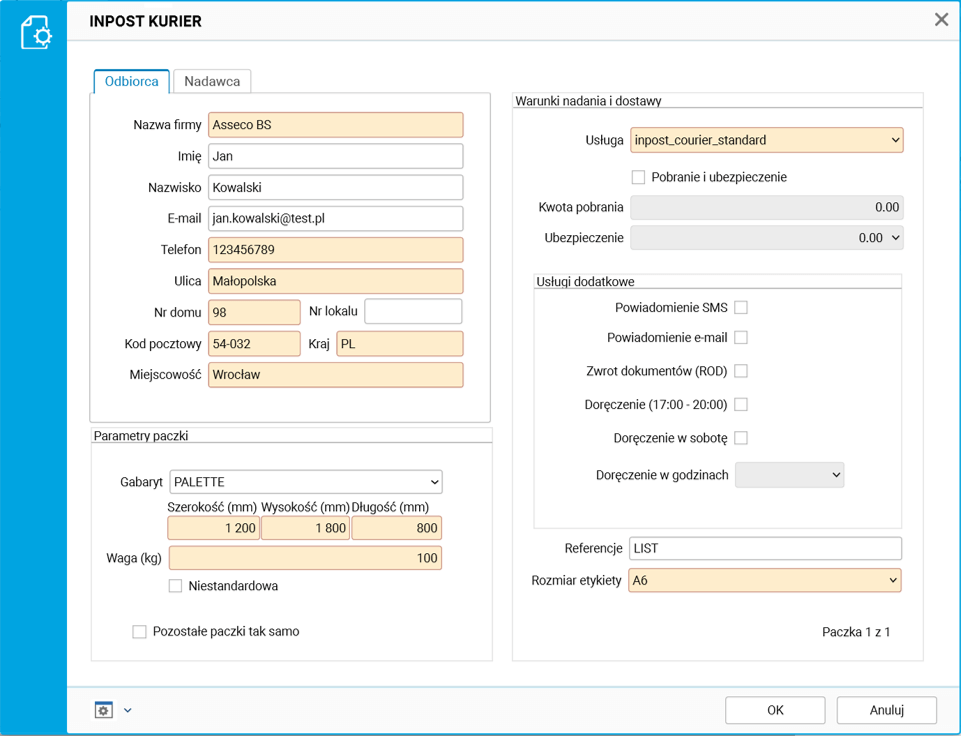Switch to the Nadawca tab
This screenshot has height=736, width=961.
pos(212,81)
